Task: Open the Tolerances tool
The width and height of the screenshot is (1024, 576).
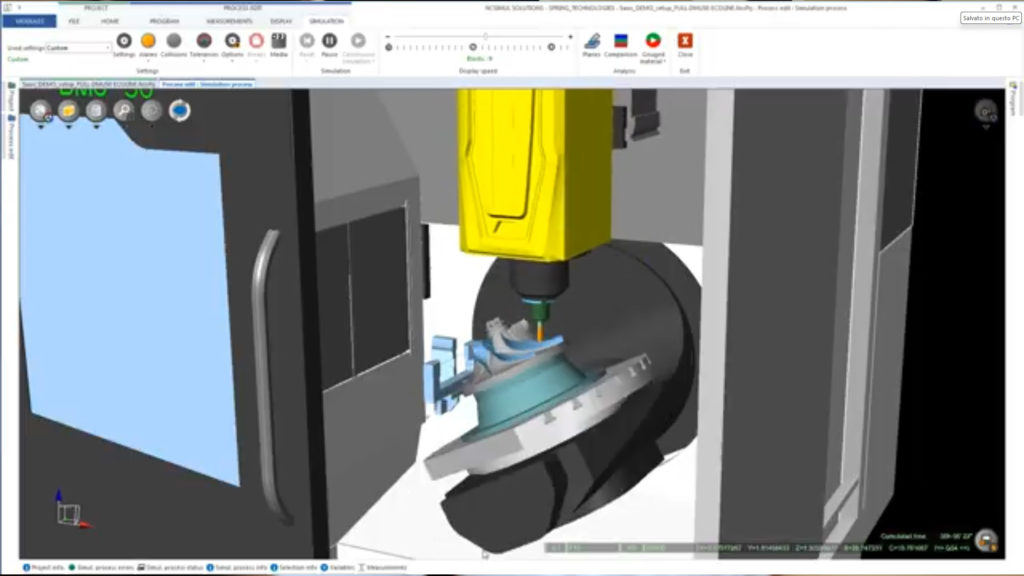Action: (x=204, y=42)
